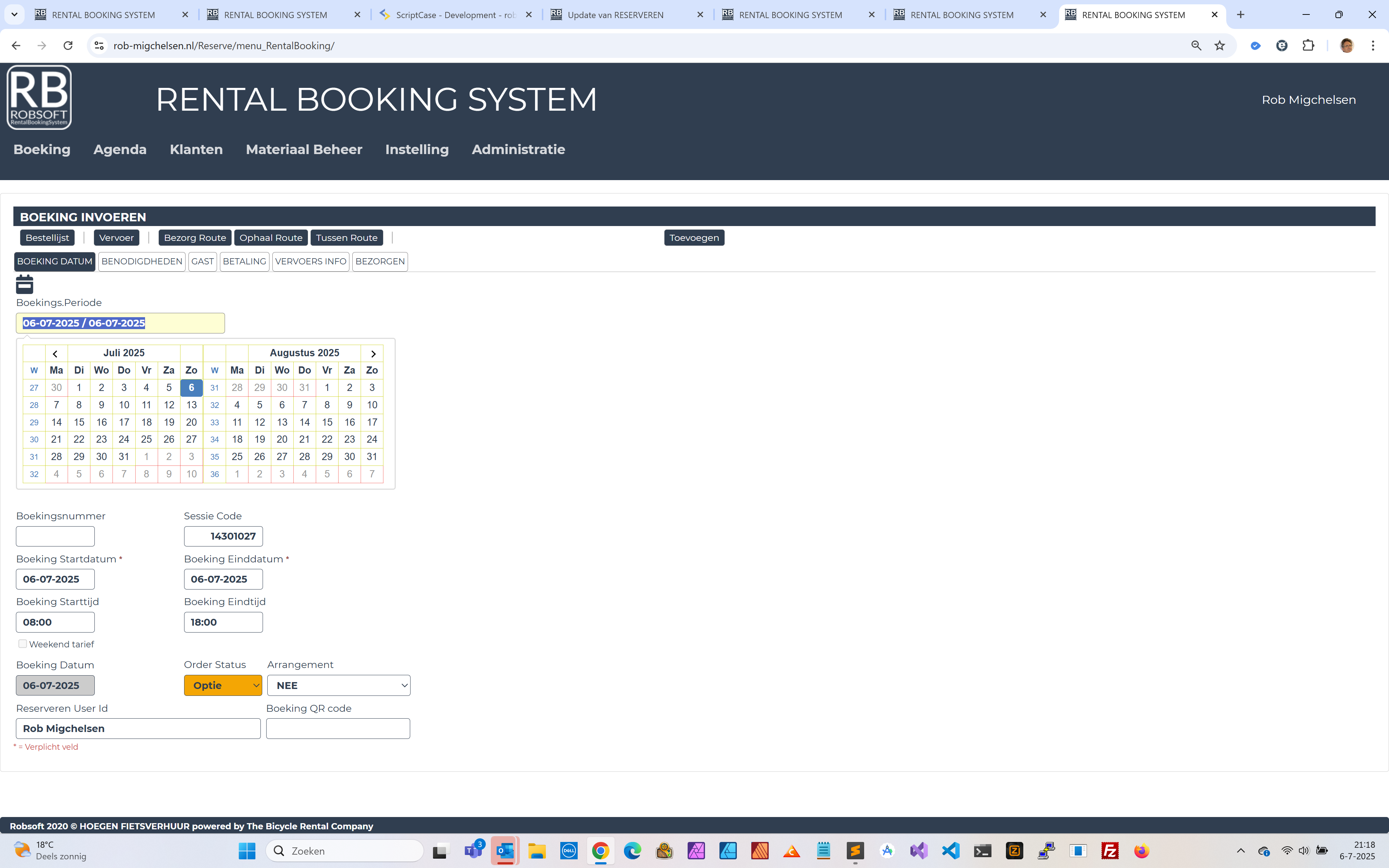
Task: Go to next month in calendar
Action: pos(373,353)
